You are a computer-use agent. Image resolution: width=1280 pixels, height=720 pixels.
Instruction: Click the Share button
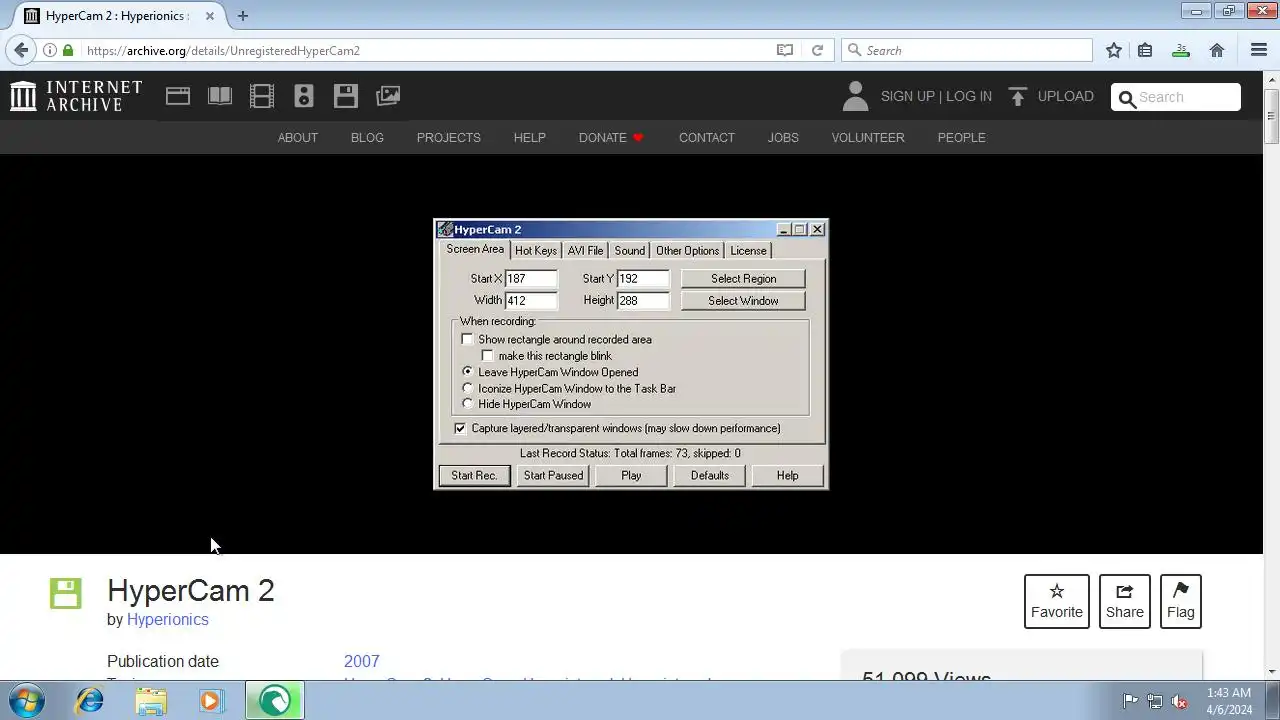(1124, 602)
